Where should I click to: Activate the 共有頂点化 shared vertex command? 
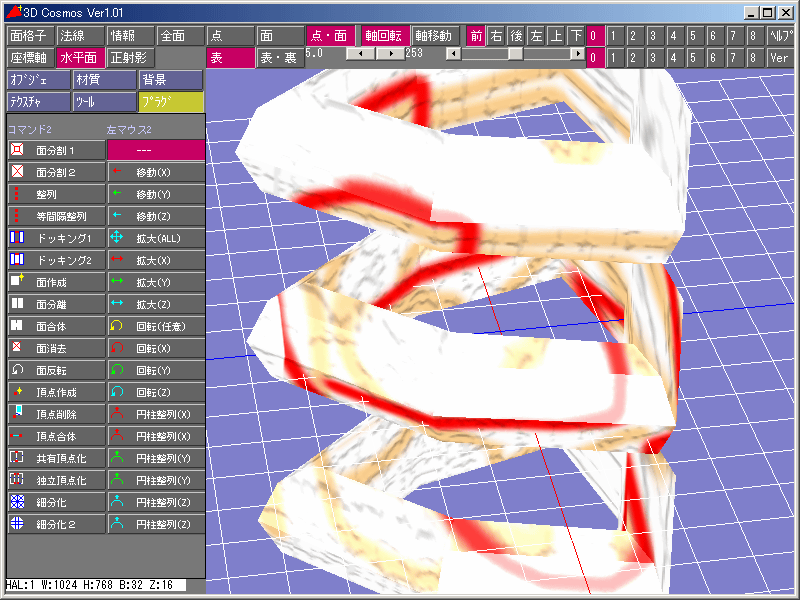tap(57, 458)
